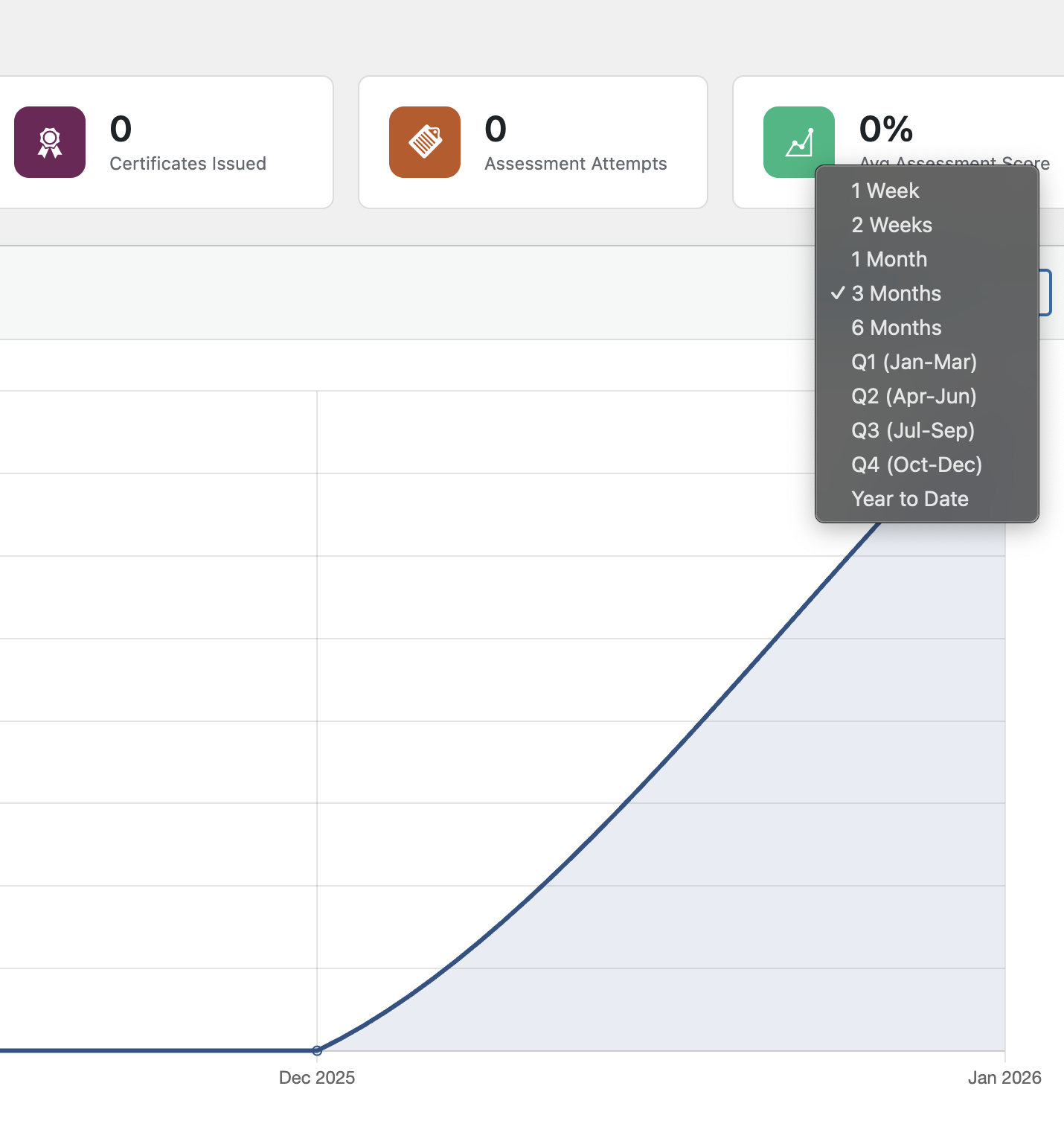
Task: Pick the 1 Month time range
Action: pyautogui.click(x=889, y=260)
